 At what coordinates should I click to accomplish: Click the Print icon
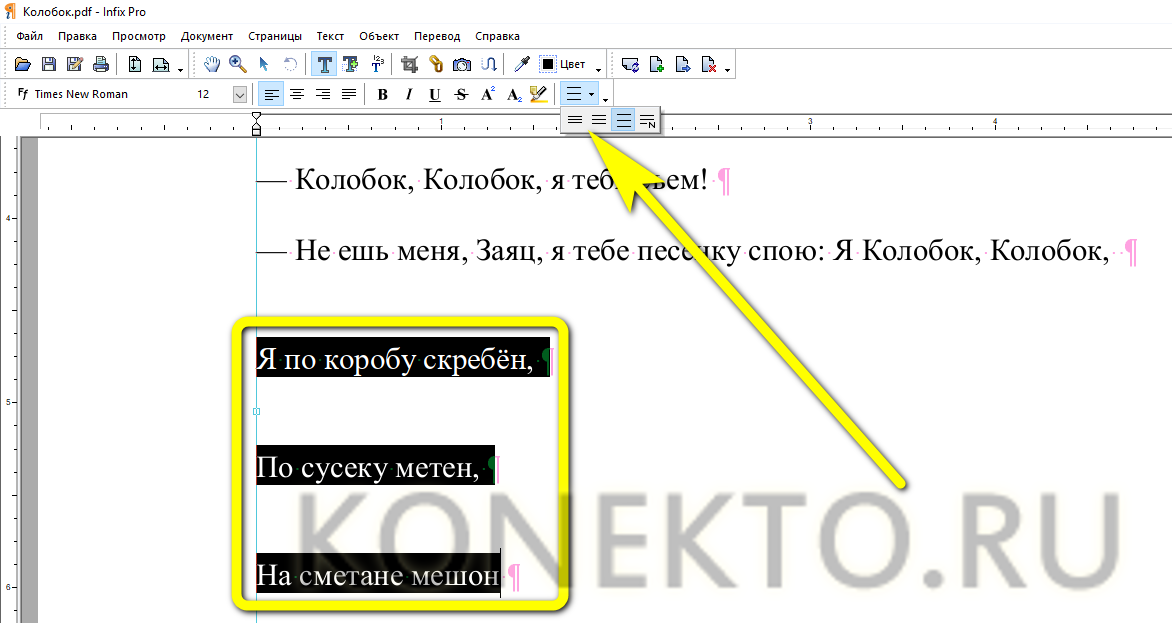[x=100, y=64]
